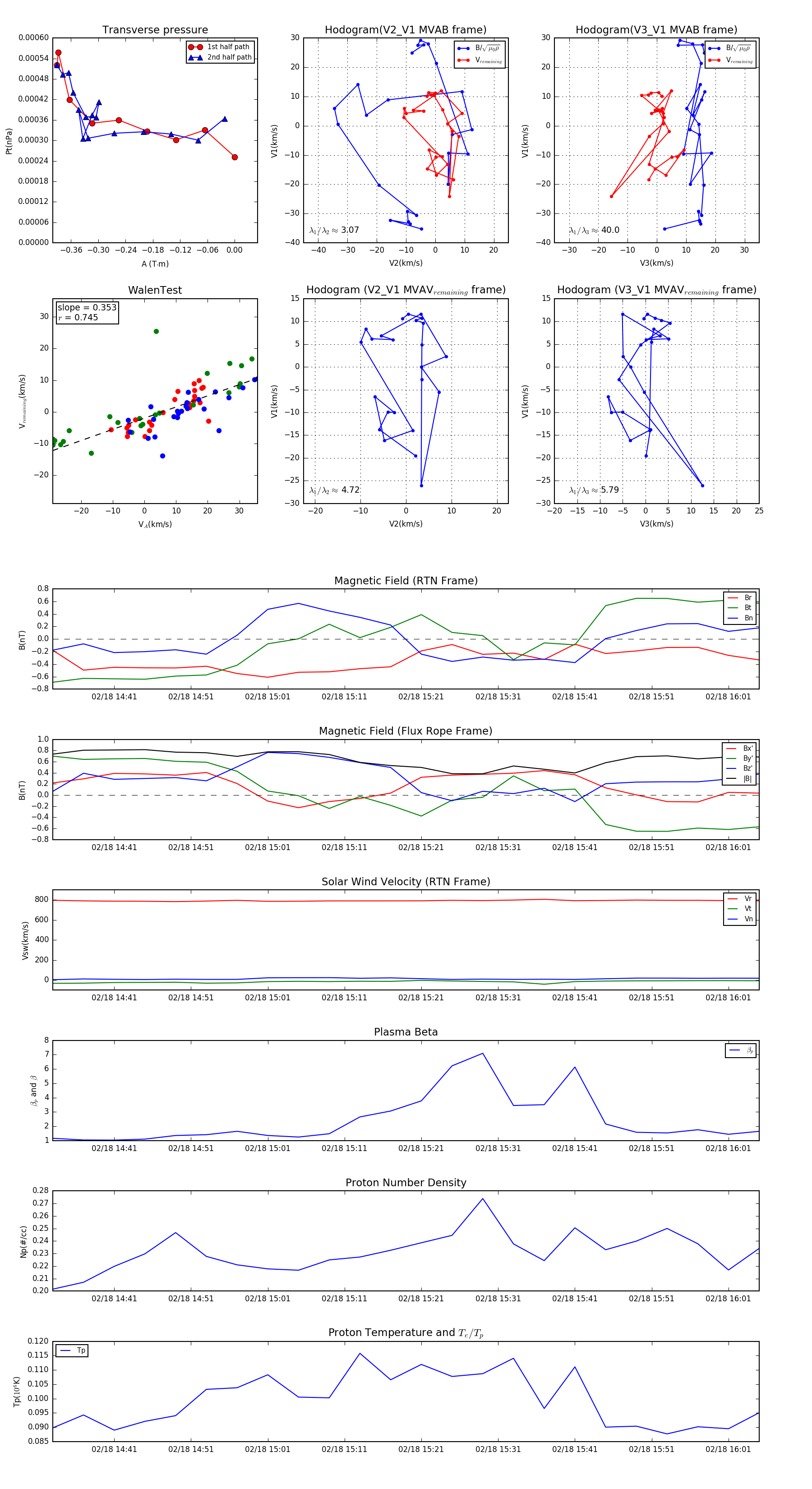812x1489 pixels.
Task: Select the eigenvalue ratio "≈ 40.0" annotation
Action: click(594, 230)
